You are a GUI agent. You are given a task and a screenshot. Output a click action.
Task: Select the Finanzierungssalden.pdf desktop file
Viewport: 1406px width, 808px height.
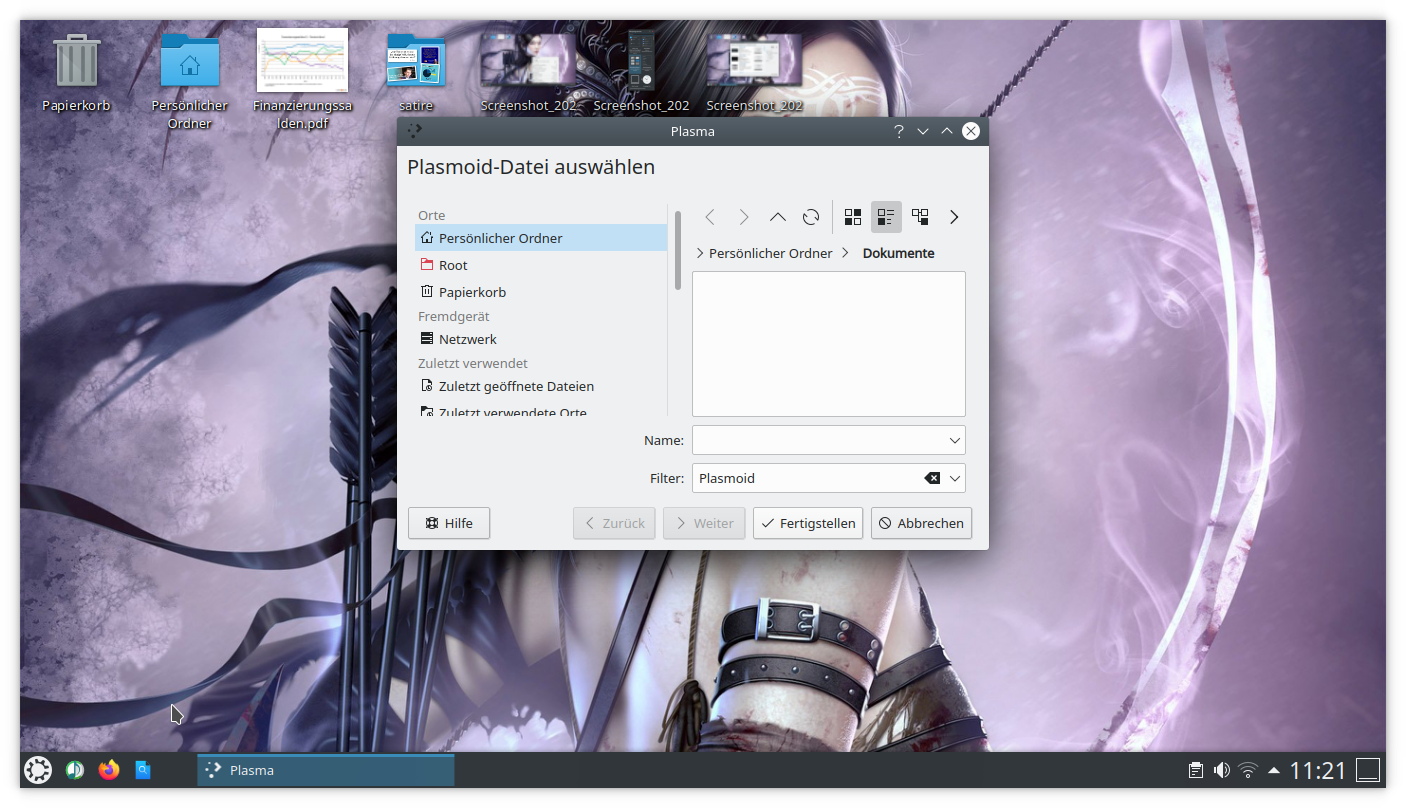point(302,61)
